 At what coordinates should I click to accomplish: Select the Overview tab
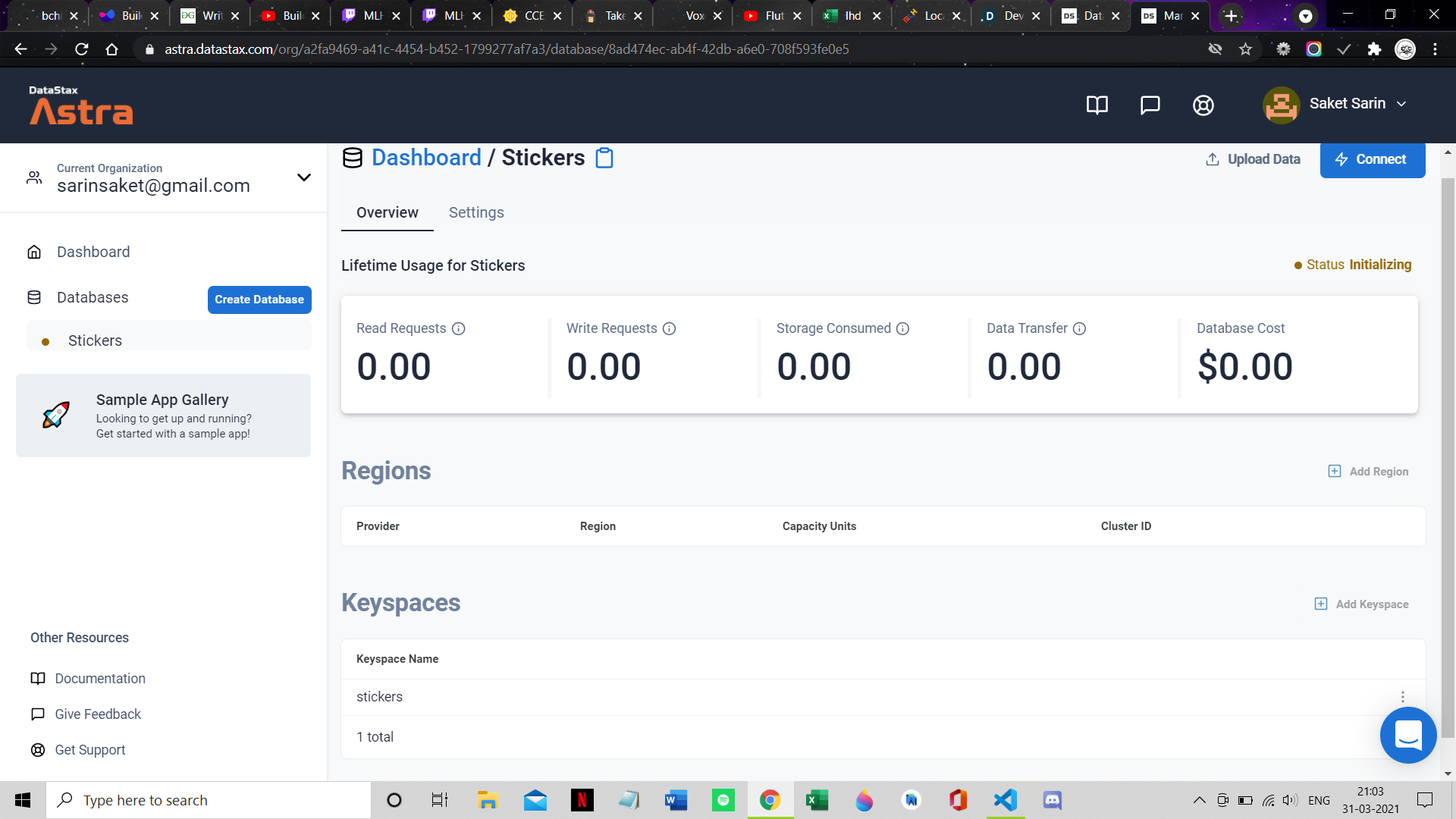coord(387,213)
